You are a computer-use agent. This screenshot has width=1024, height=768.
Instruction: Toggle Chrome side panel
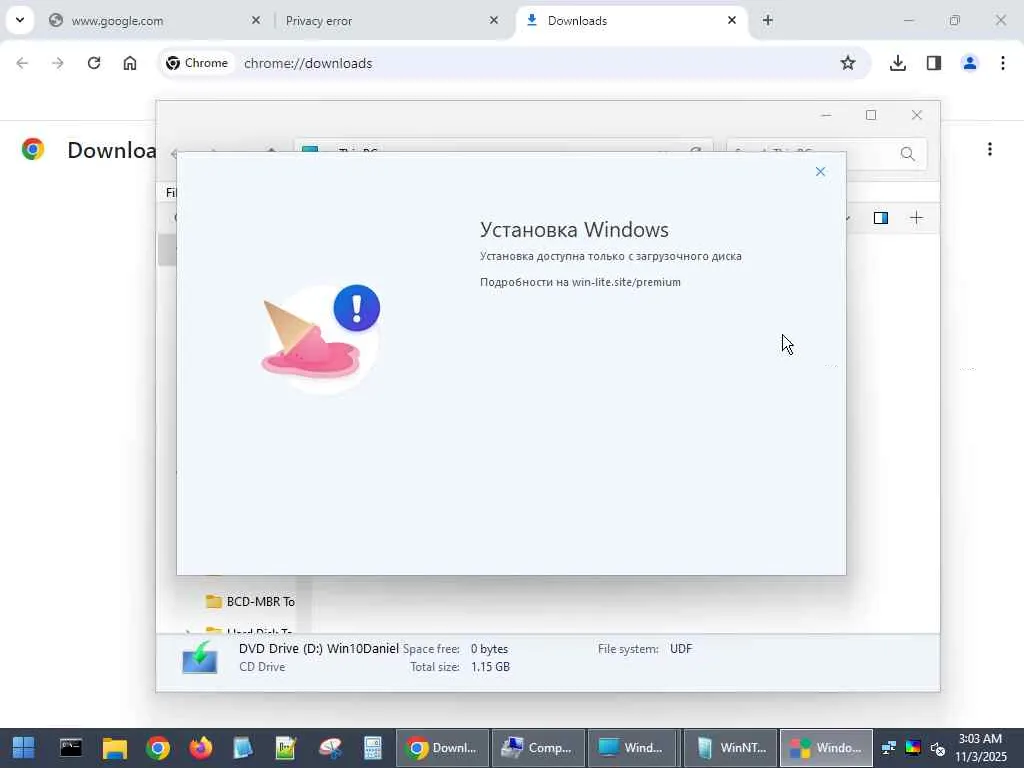click(934, 63)
